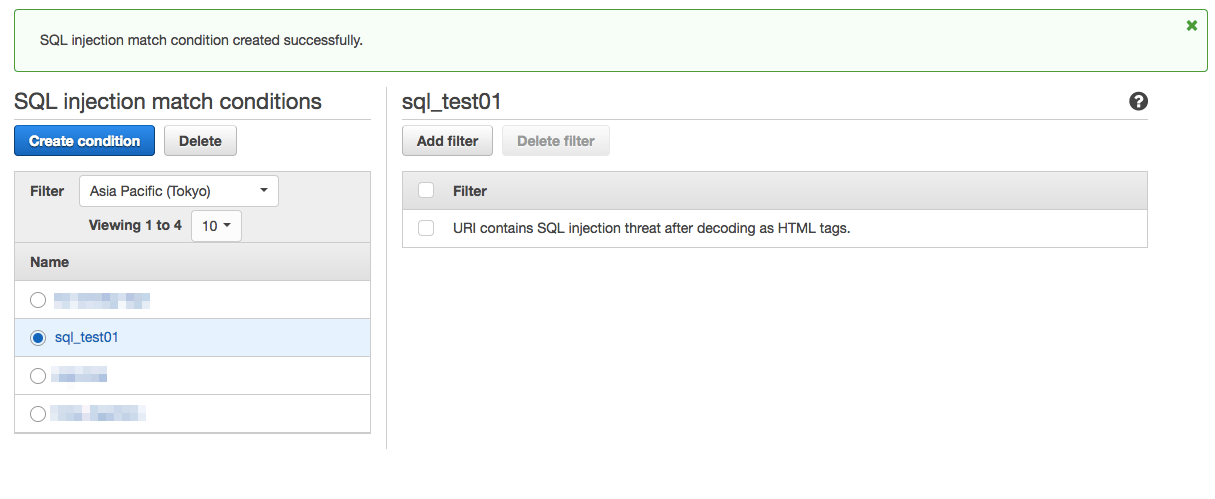The width and height of the screenshot is (1215, 499).
Task: Select the URI contains SQL injection filter row
Action: point(651,228)
